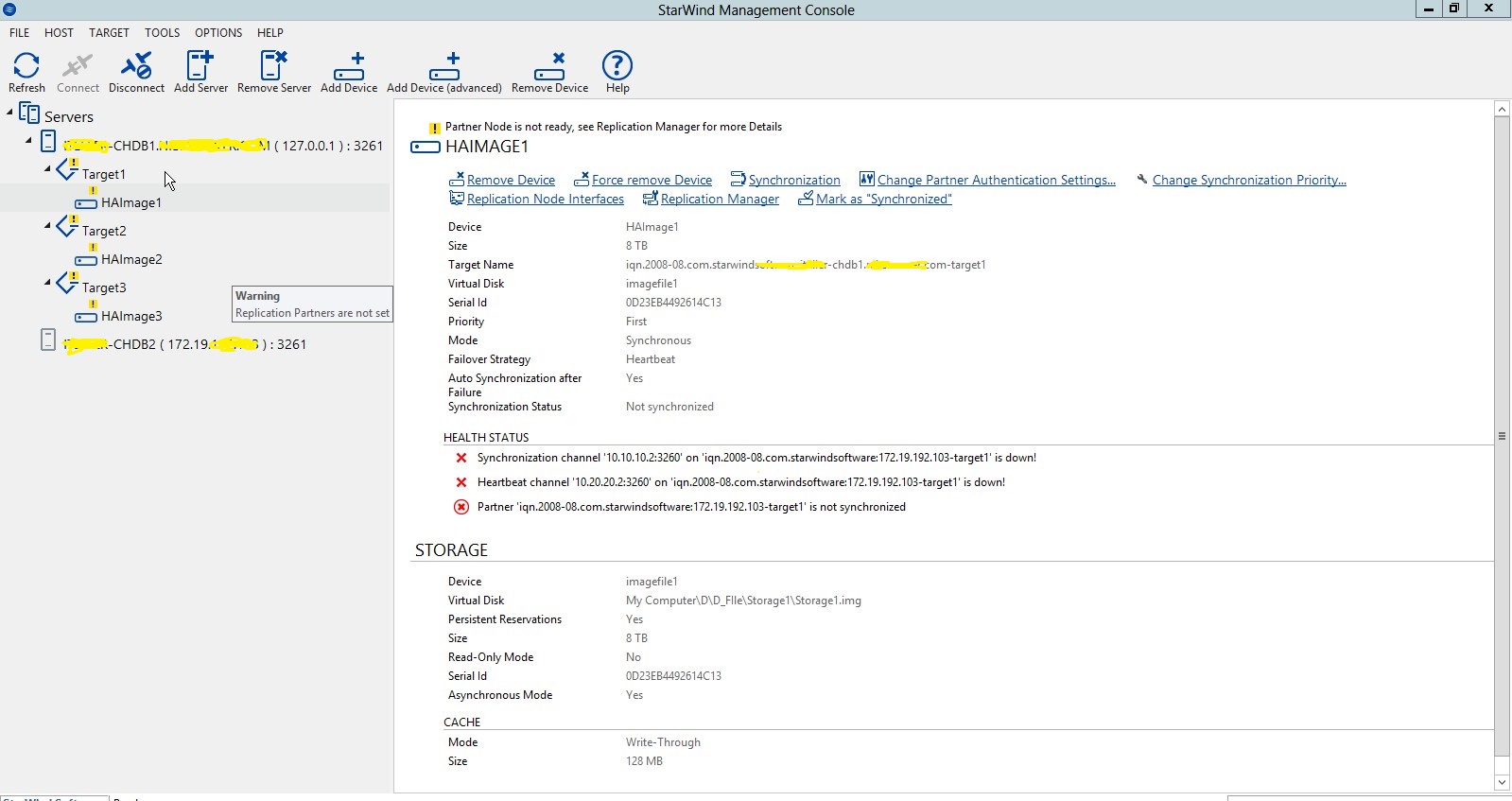Image resolution: width=1512 pixels, height=801 pixels.
Task: Click the Synchronization Status value 'Not synchronized'
Action: pos(669,407)
